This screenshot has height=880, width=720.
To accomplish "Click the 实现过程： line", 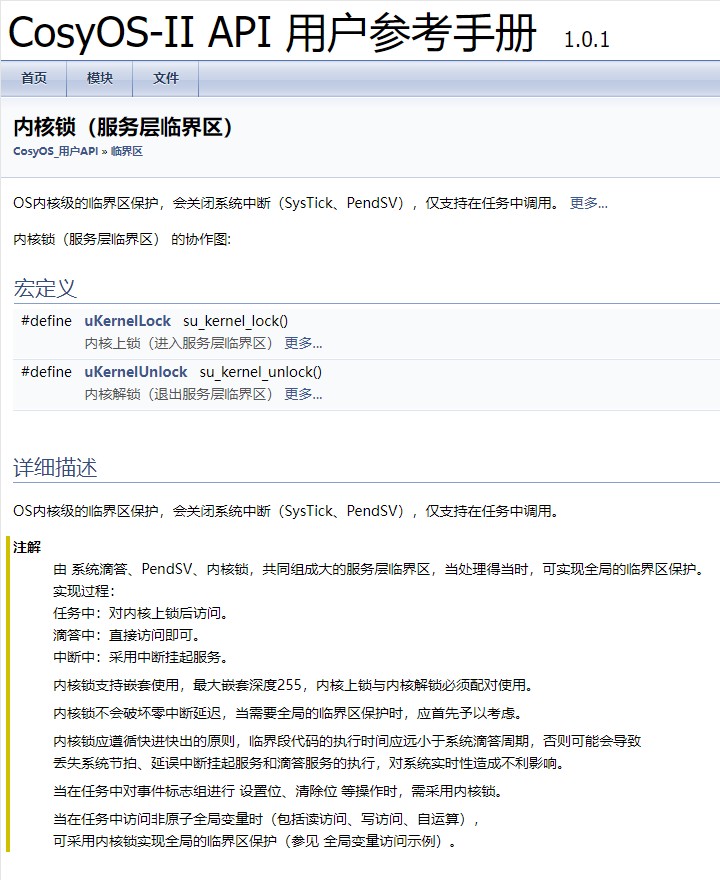I will pyautogui.click(x=84, y=591).
